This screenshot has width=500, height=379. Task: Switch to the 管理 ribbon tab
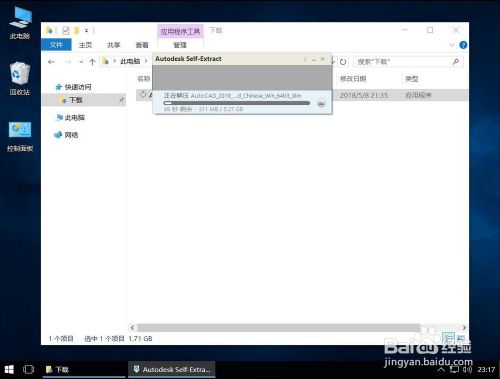(180, 45)
